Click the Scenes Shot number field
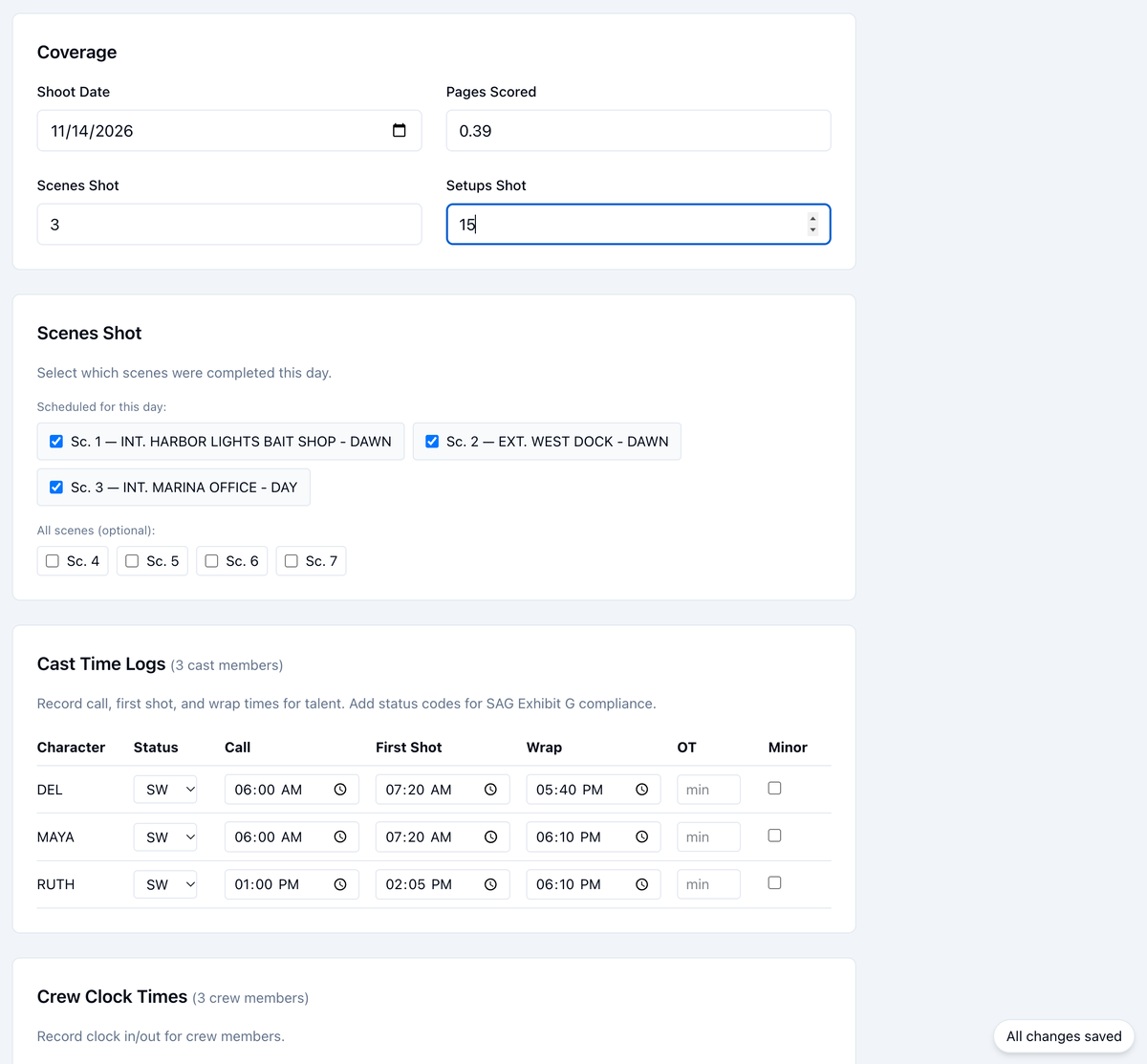Image resolution: width=1147 pixels, height=1064 pixels. point(229,225)
